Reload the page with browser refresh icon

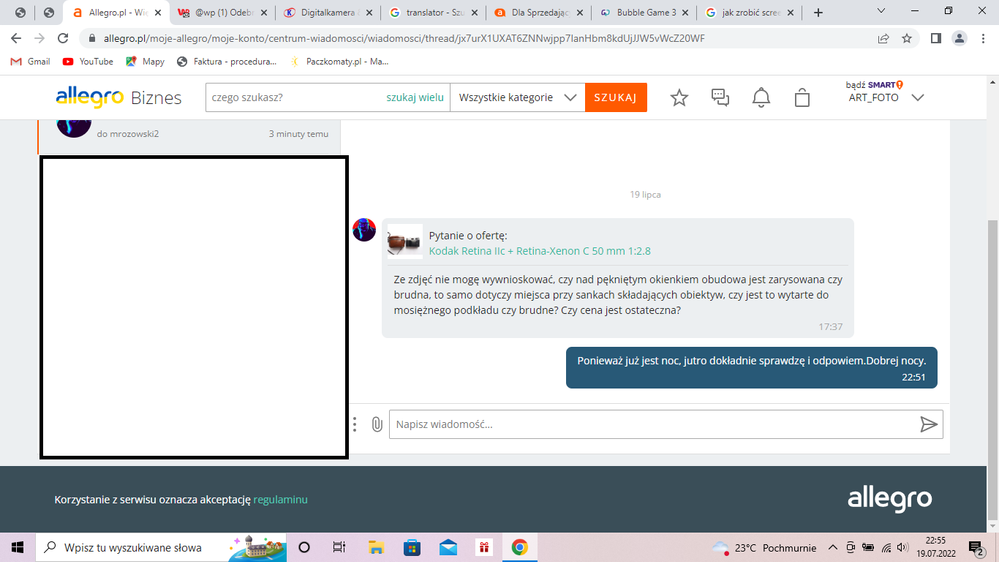(63, 38)
